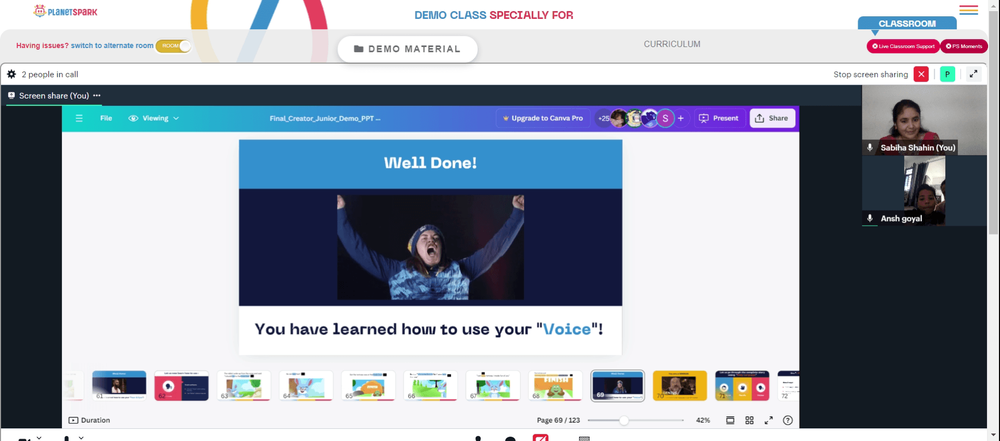Click the add collaborator plus icon
This screenshot has width=1000, height=441.
pyautogui.click(x=680, y=118)
